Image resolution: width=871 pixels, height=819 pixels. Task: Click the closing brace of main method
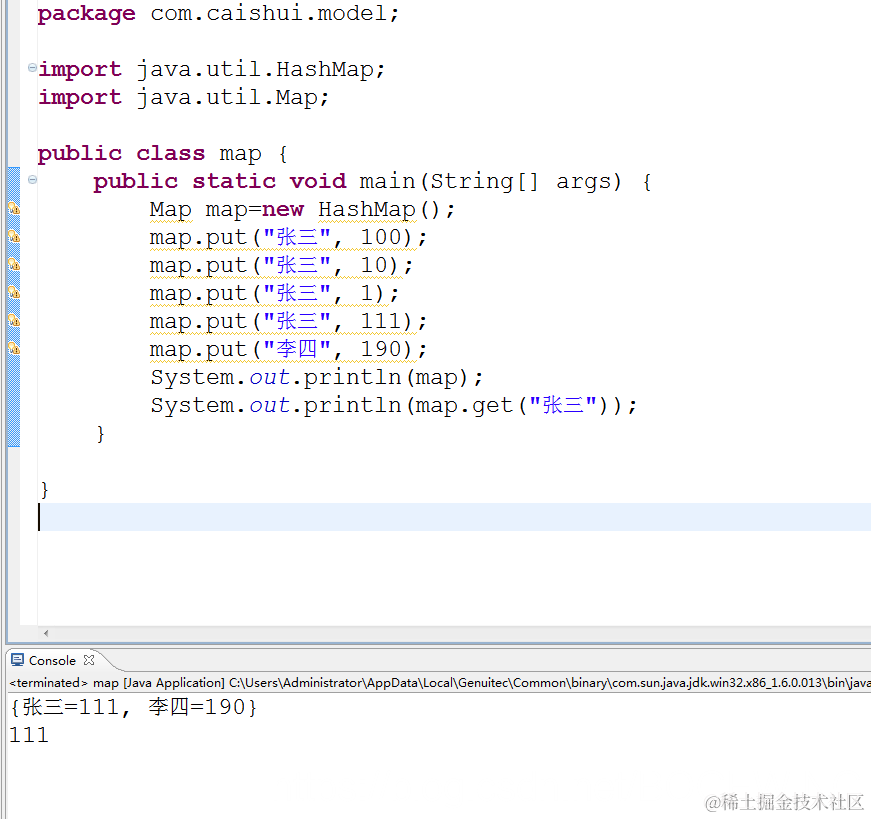[101, 433]
